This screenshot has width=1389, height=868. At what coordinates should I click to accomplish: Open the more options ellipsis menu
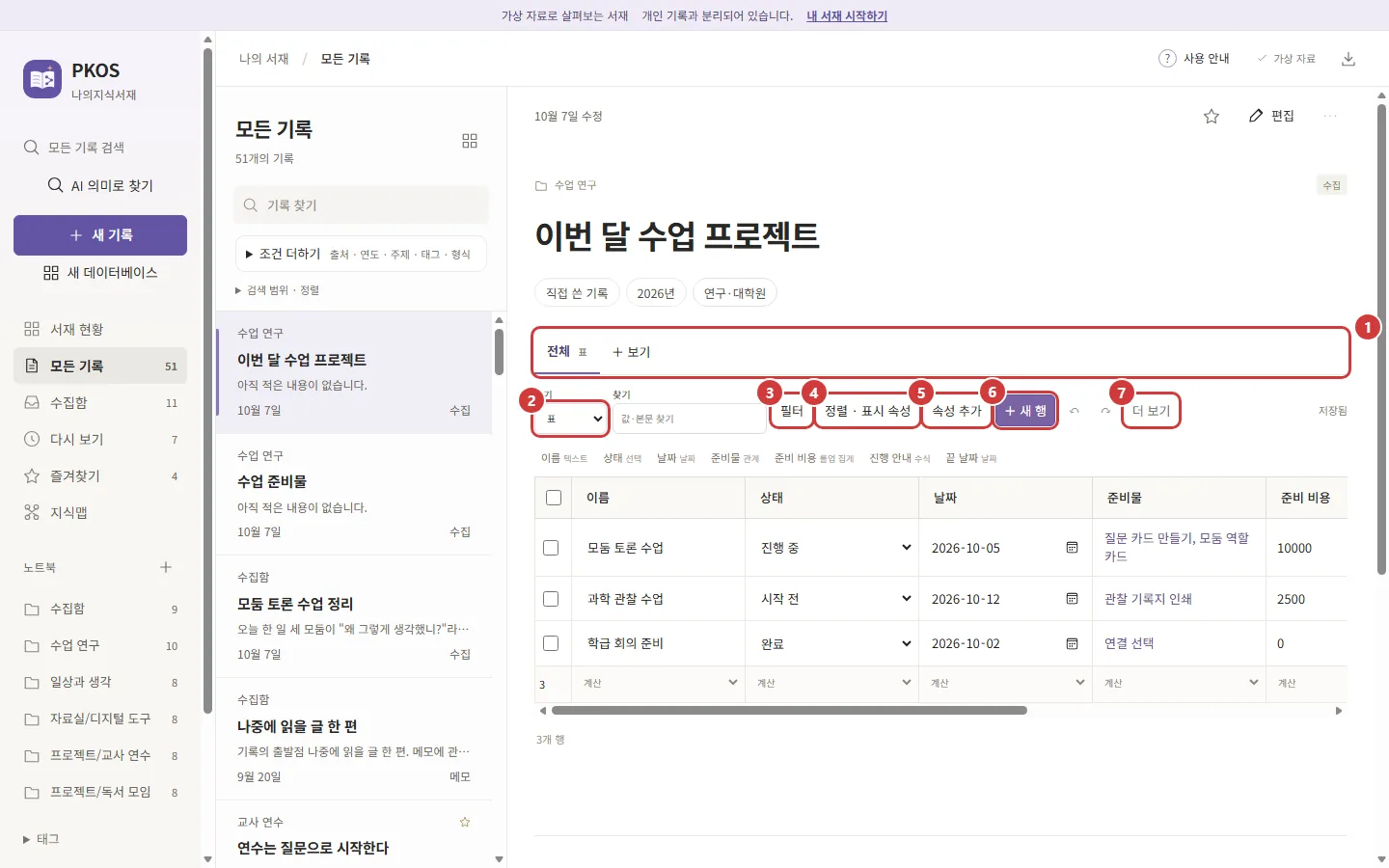click(1330, 116)
